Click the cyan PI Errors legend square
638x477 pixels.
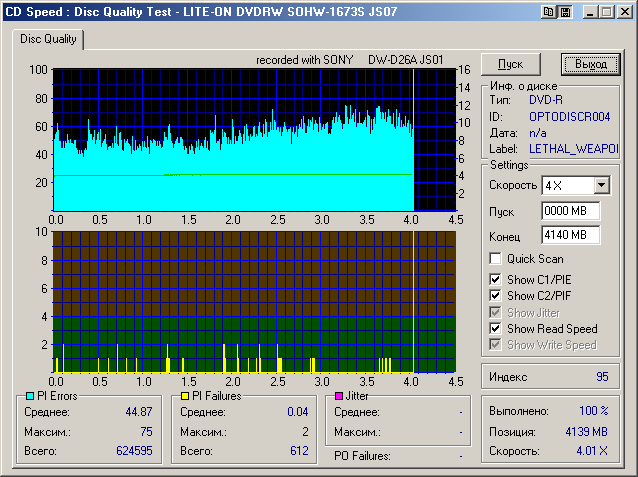tap(29, 397)
